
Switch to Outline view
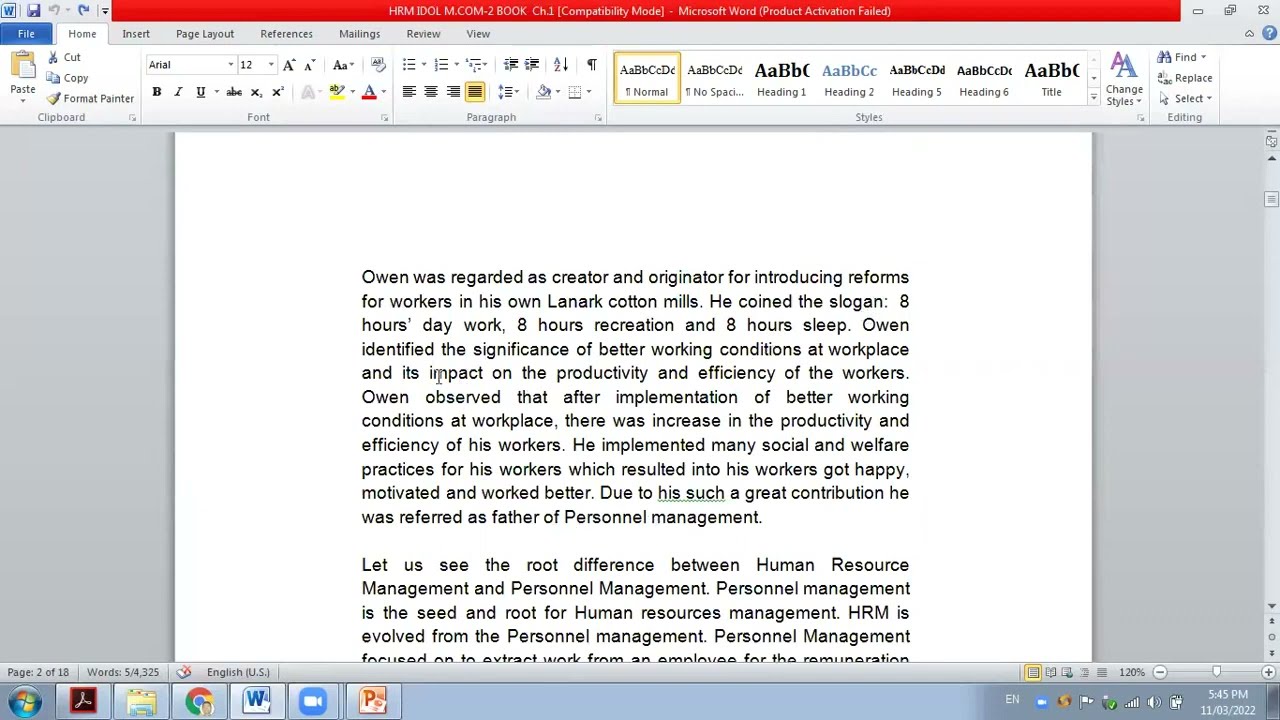tap(1084, 673)
